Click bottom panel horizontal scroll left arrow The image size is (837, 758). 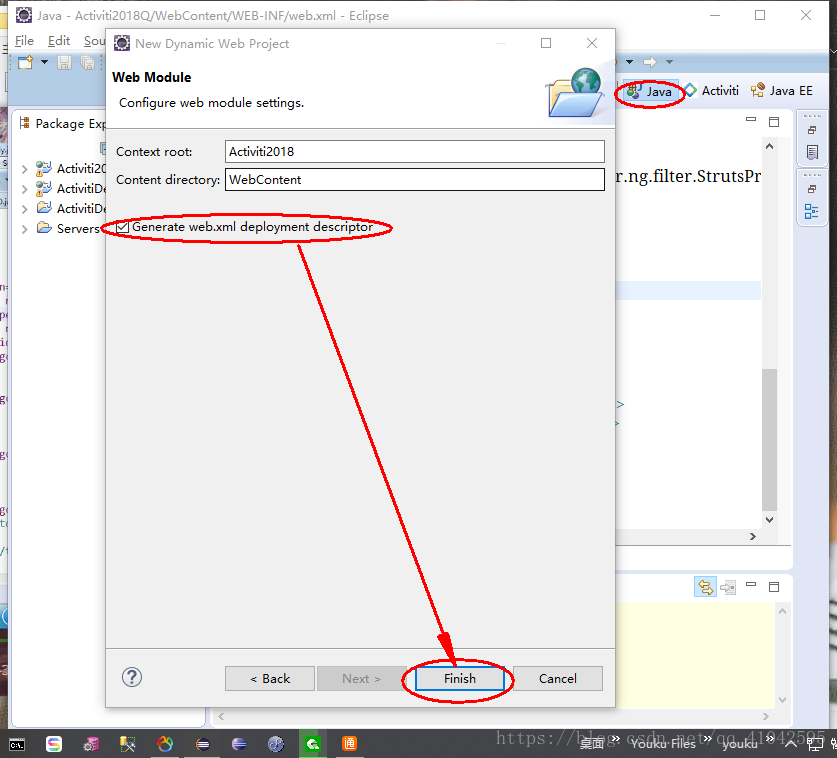pos(221,716)
